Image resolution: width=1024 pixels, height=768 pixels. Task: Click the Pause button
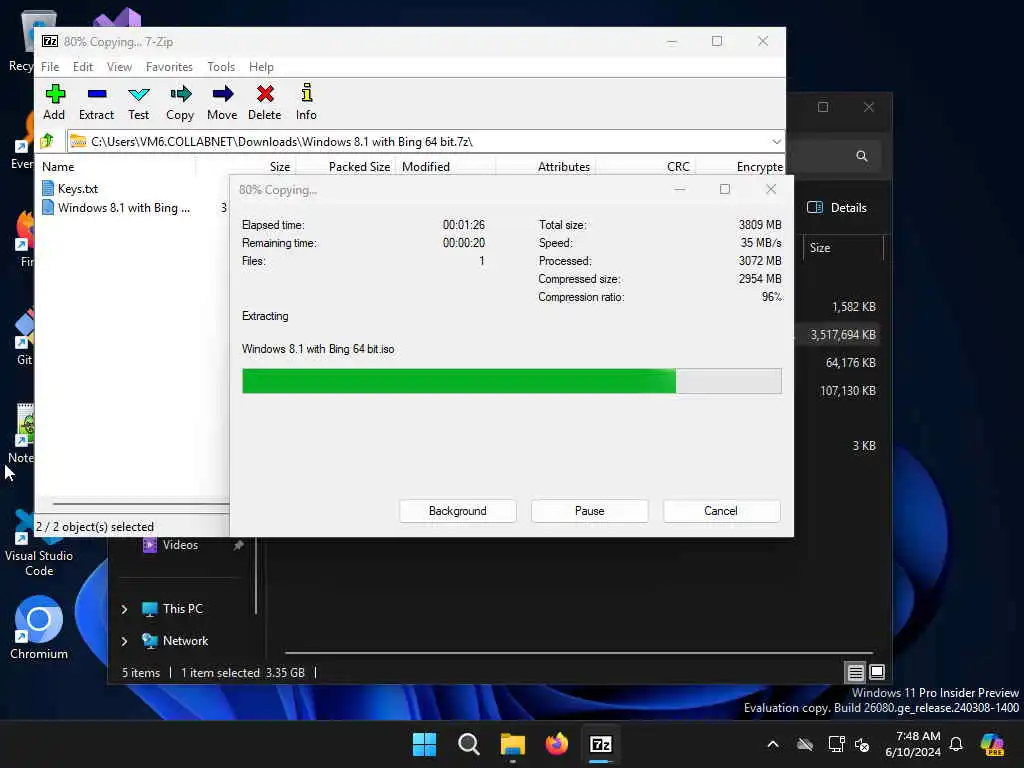[590, 511]
